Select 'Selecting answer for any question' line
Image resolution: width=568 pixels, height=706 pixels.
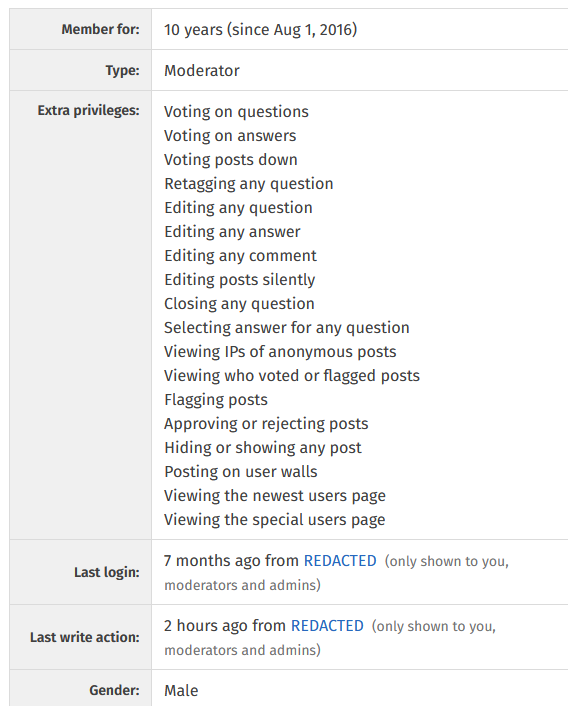(x=287, y=328)
